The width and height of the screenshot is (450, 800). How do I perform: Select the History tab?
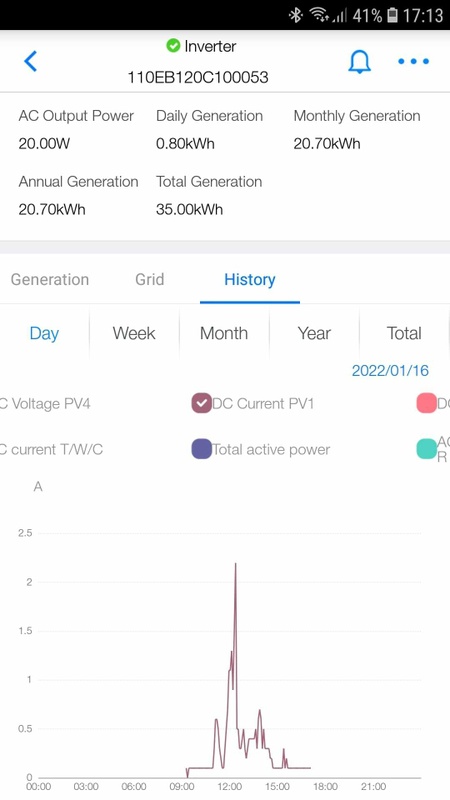coord(249,280)
